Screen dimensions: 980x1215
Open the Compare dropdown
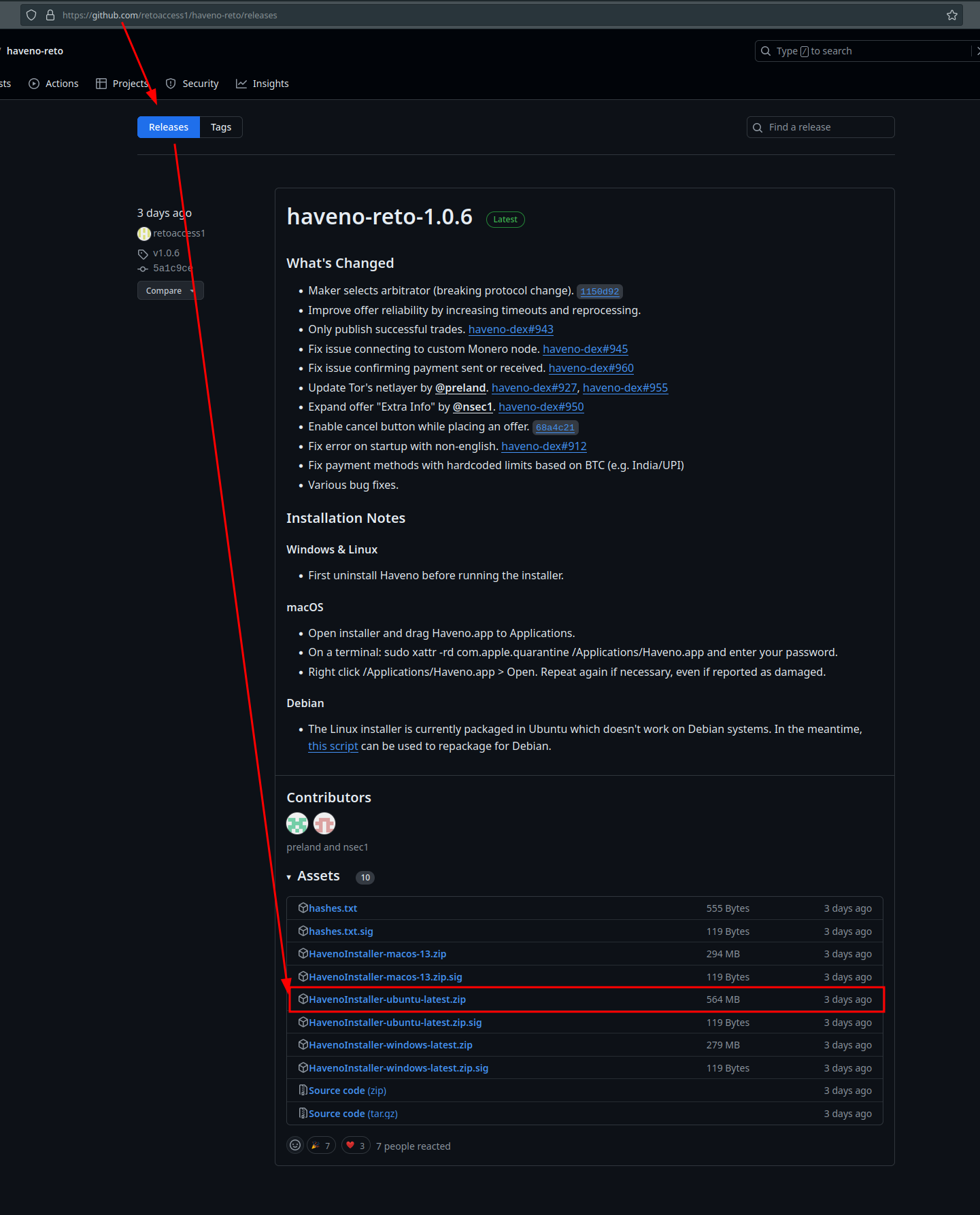tap(171, 290)
